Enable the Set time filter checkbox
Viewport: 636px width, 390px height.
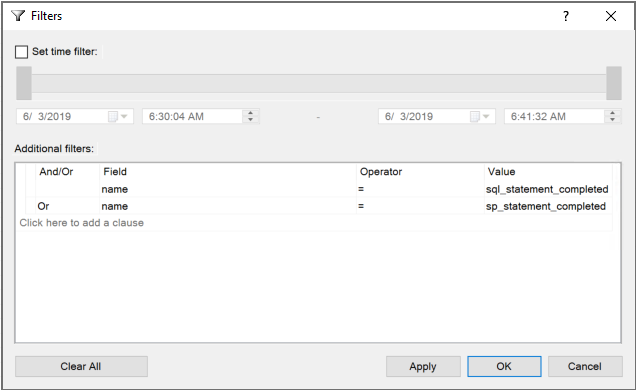[21, 52]
